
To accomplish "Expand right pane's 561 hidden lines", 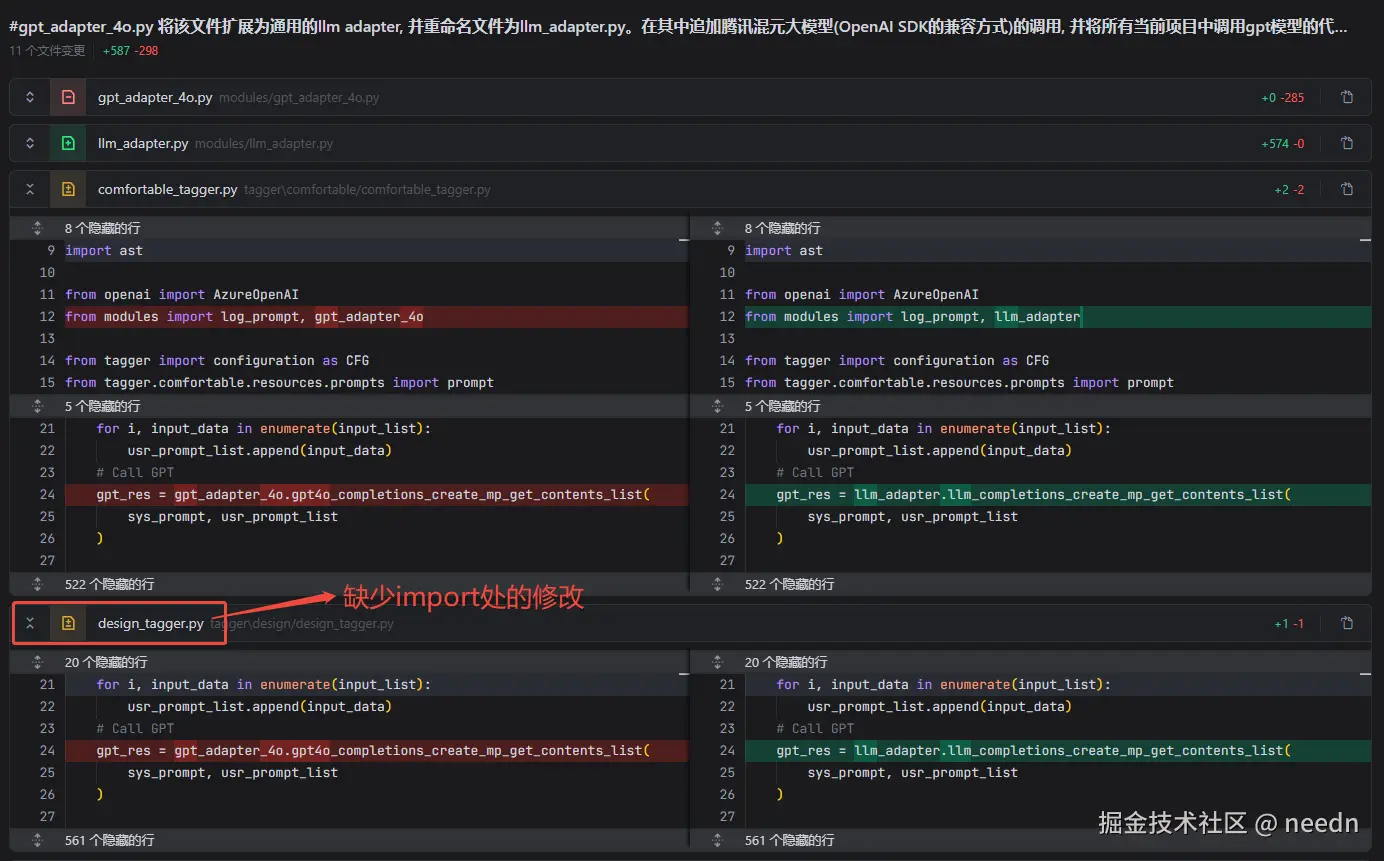I will (x=717, y=840).
